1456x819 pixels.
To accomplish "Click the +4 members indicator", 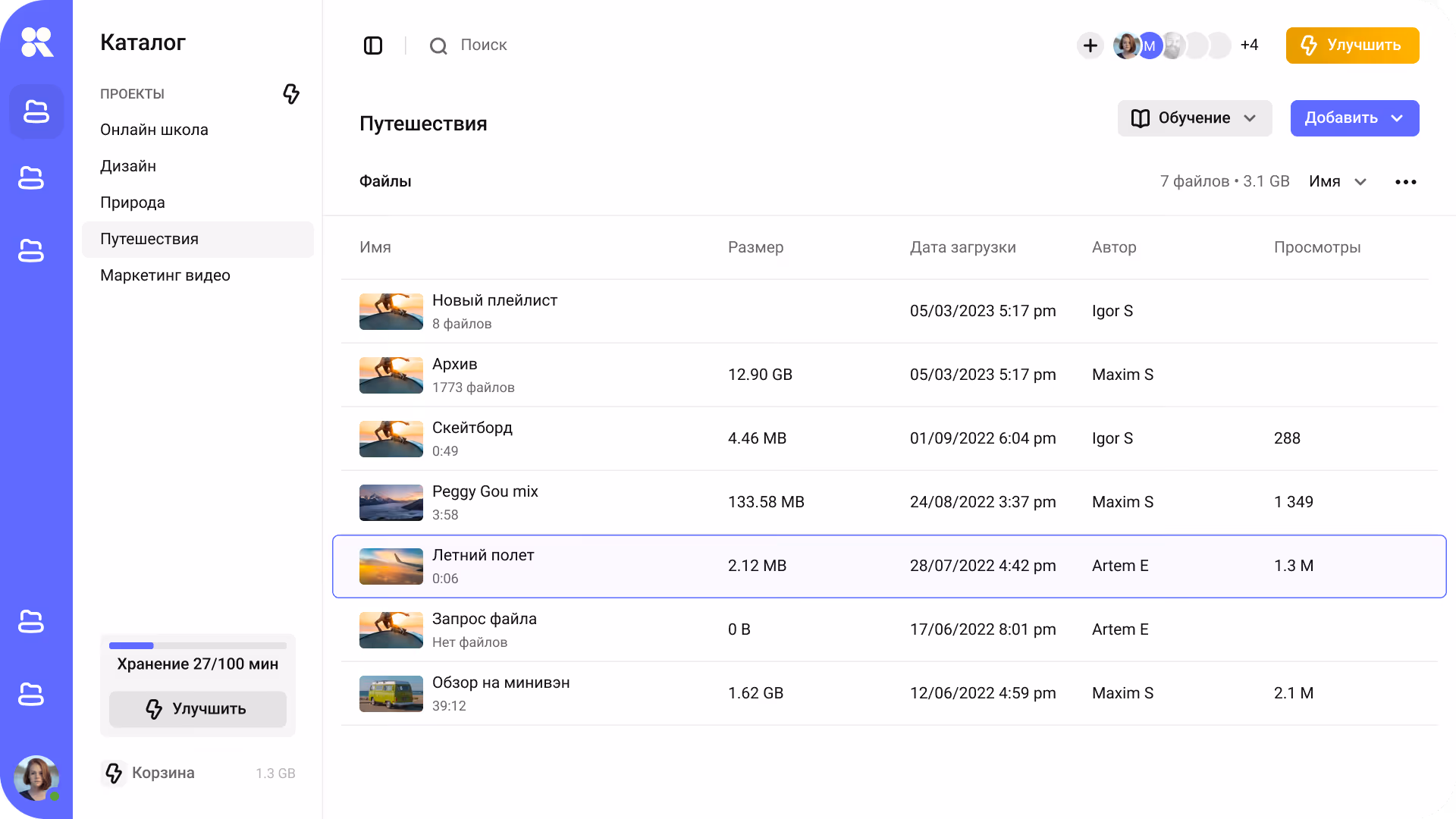I will [1249, 45].
